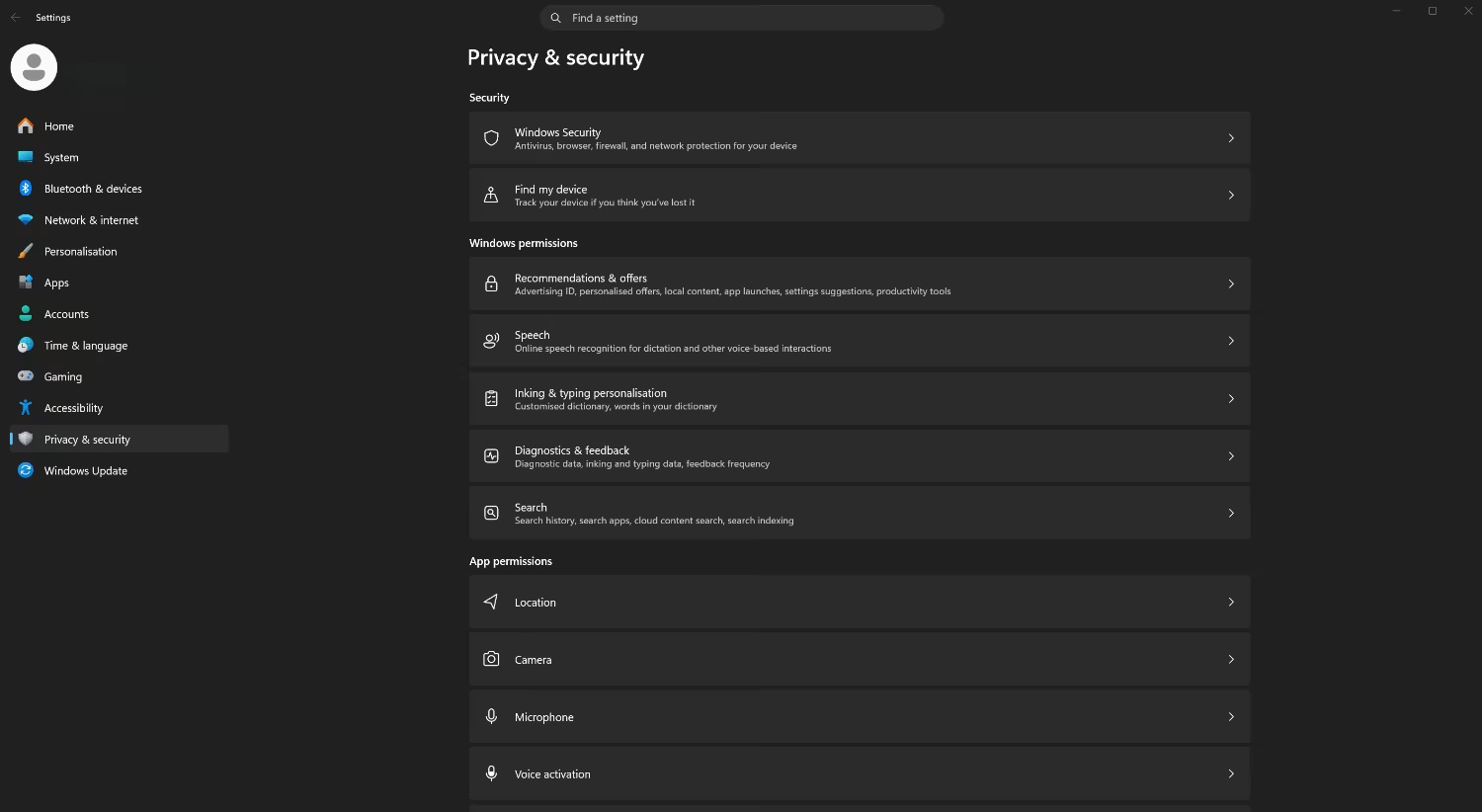Image resolution: width=1482 pixels, height=812 pixels.
Task: Click the Search row magnifier icon
Action: (x=491, y=513)
